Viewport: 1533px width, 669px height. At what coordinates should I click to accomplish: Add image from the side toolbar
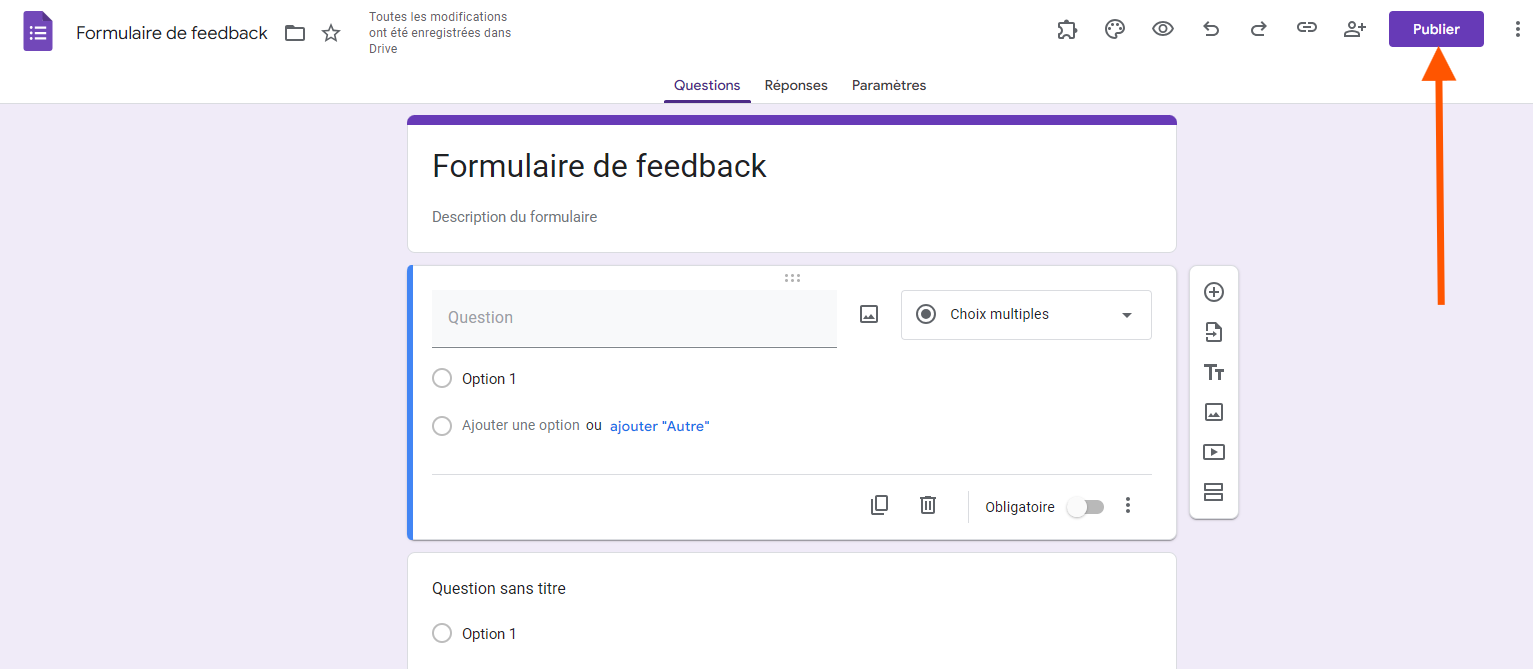(1214, 412)
